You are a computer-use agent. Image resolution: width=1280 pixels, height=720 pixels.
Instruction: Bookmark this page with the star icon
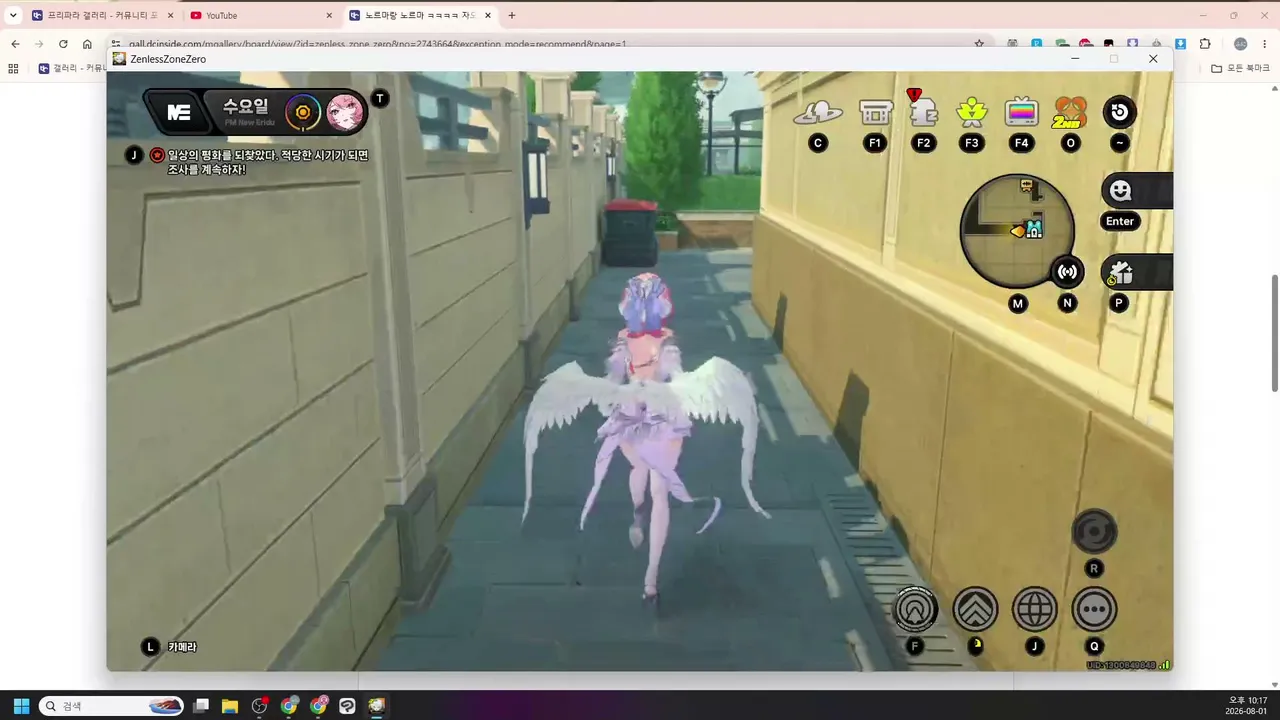tap(979, 44)
